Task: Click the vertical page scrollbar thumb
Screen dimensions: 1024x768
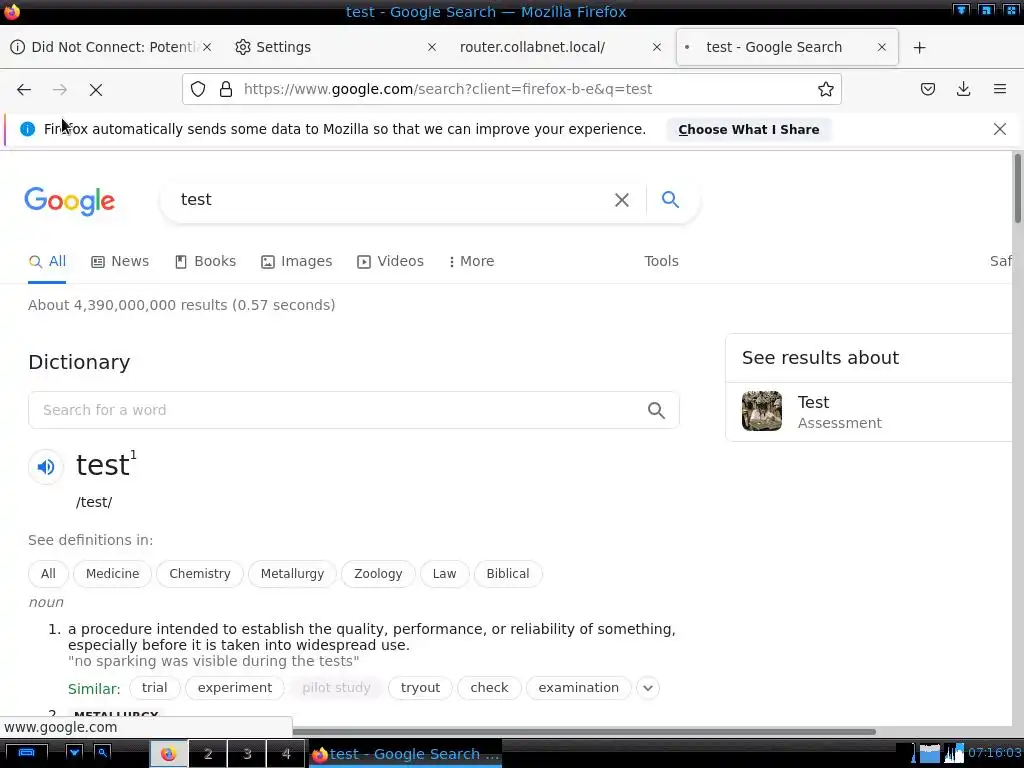Action: tap(1017, 187)
